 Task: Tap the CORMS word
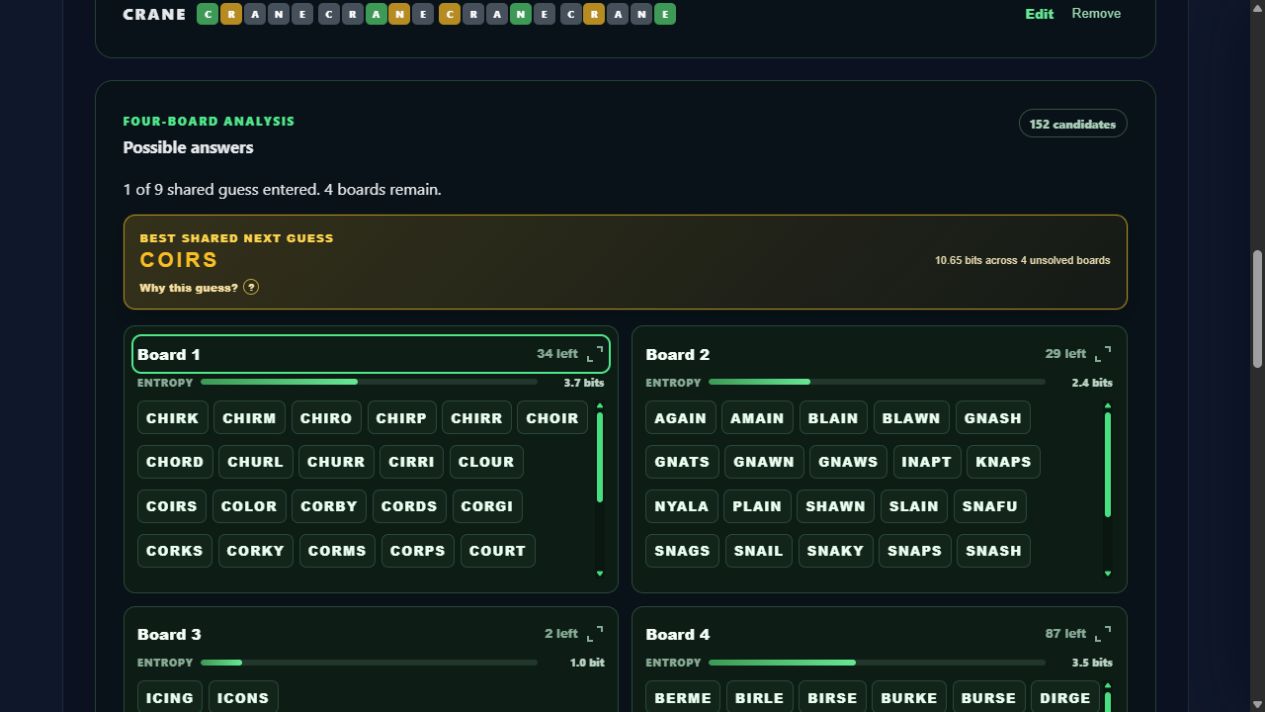337,551
